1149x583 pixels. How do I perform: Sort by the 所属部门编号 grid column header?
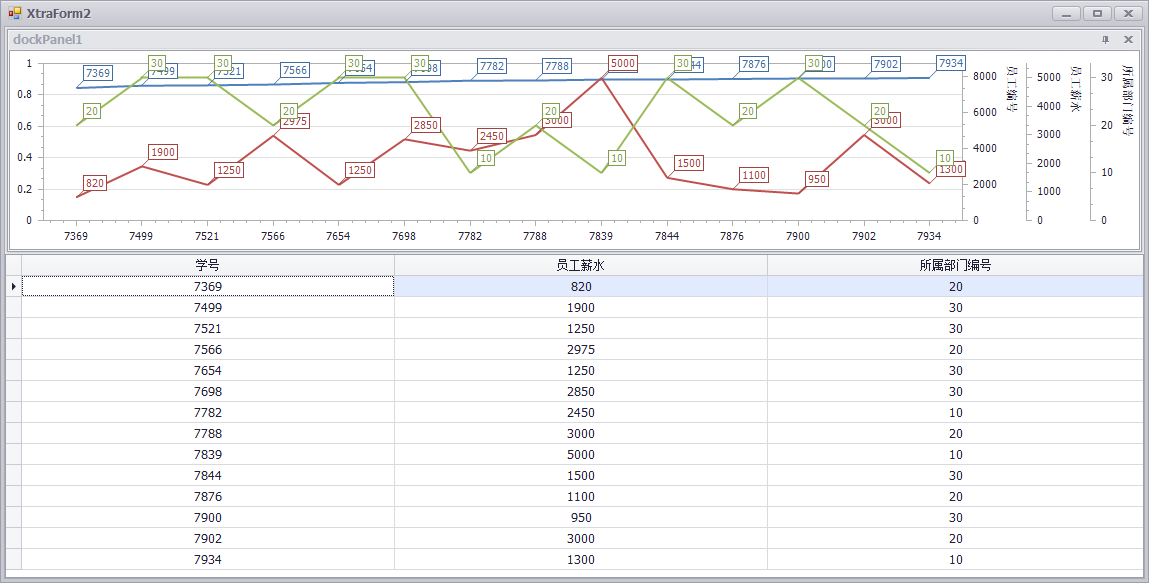(x=955, y=265)
